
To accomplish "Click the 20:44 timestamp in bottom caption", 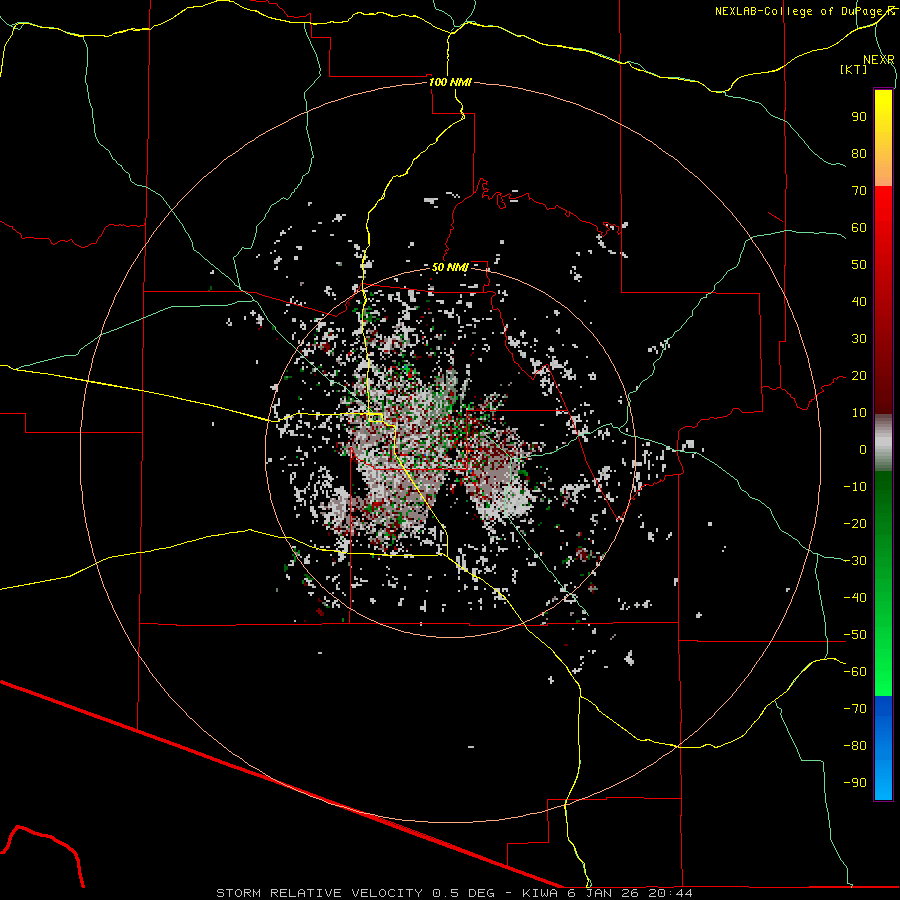I will [670, 893].
